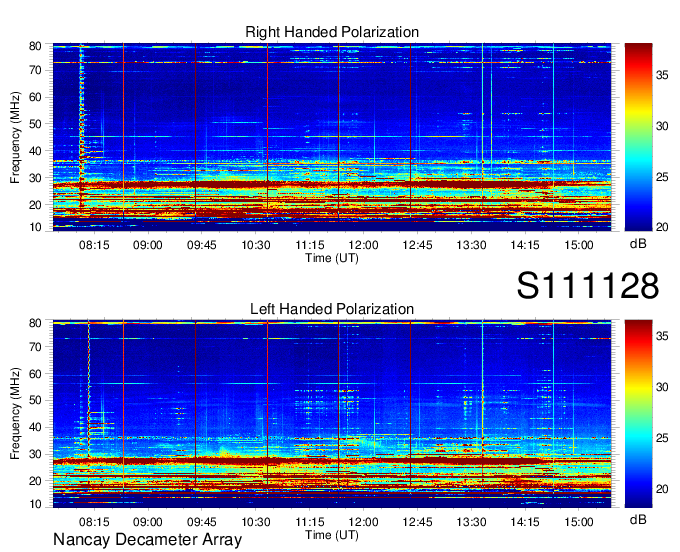The image size is (680, 552).
Task: Click the 40 MHz tick of Left Handed plot
Action: pyautogui.click(x=35, y=427)
